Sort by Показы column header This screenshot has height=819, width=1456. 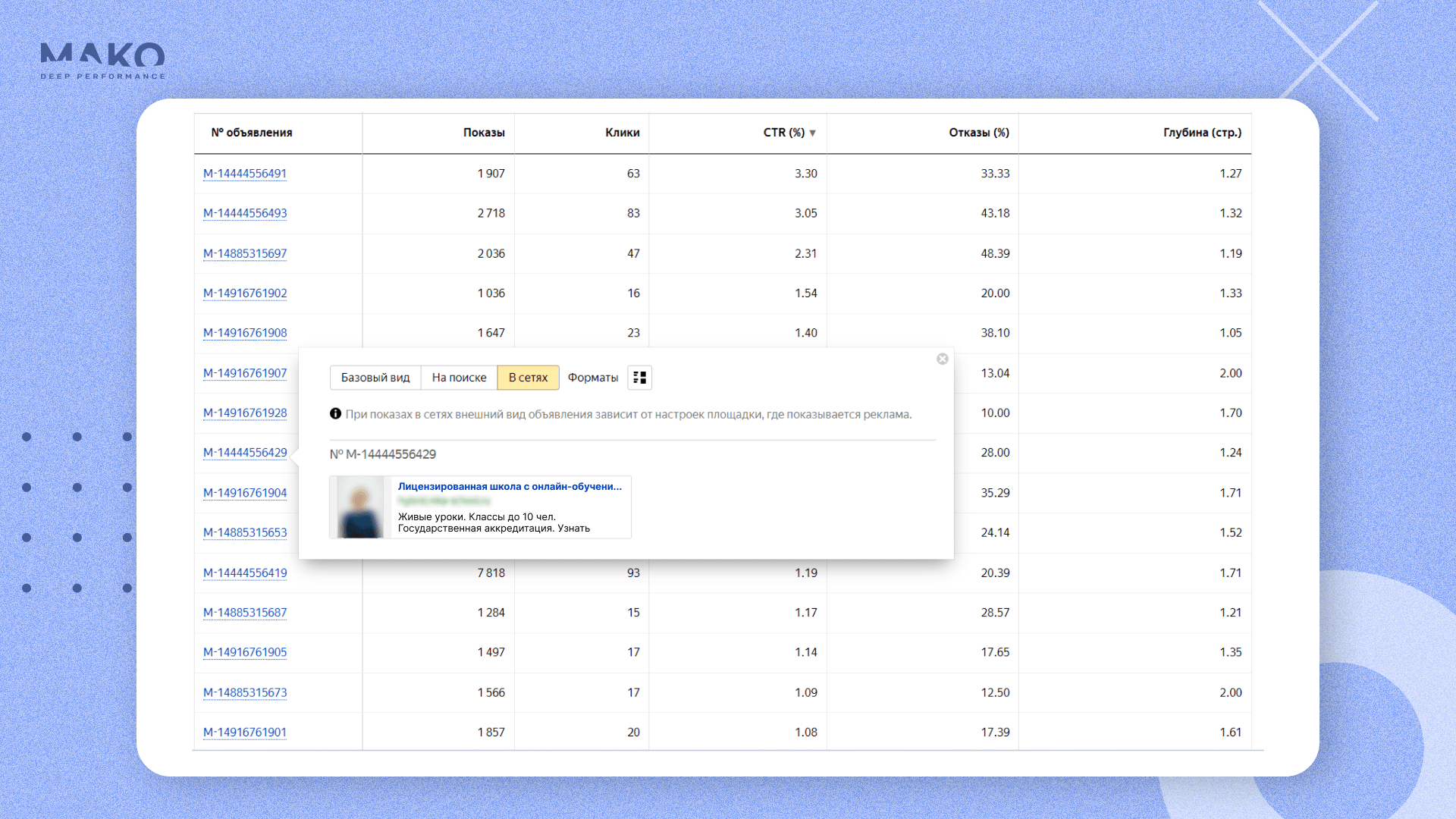point(484,133)
